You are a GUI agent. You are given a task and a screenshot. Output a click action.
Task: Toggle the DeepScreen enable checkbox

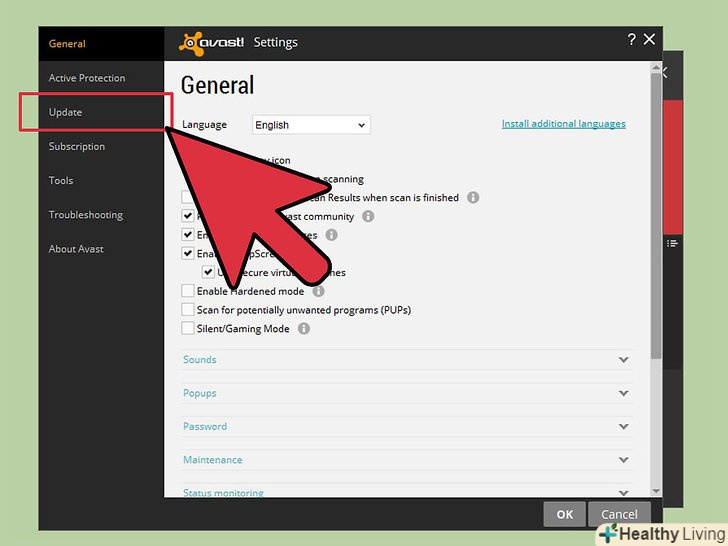coord(188,254)
